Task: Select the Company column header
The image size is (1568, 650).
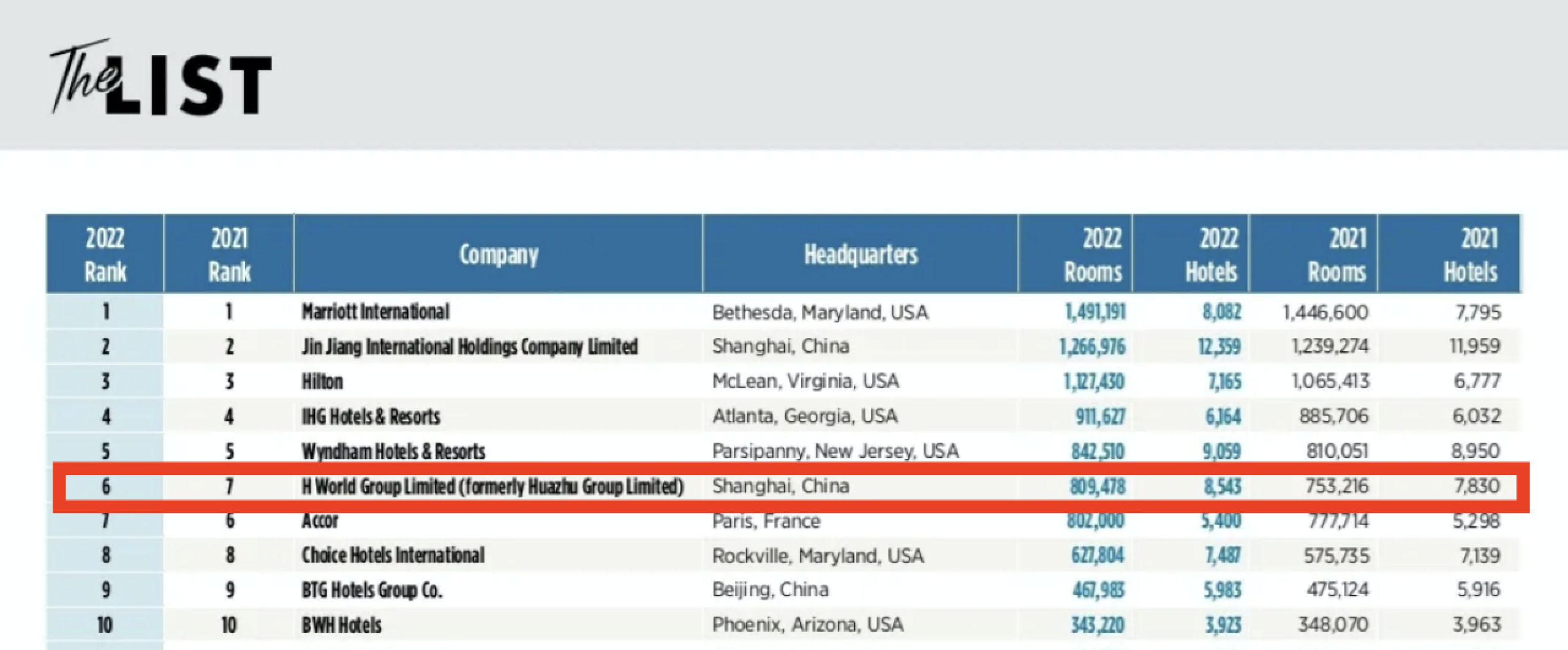Action: (498, 255)
